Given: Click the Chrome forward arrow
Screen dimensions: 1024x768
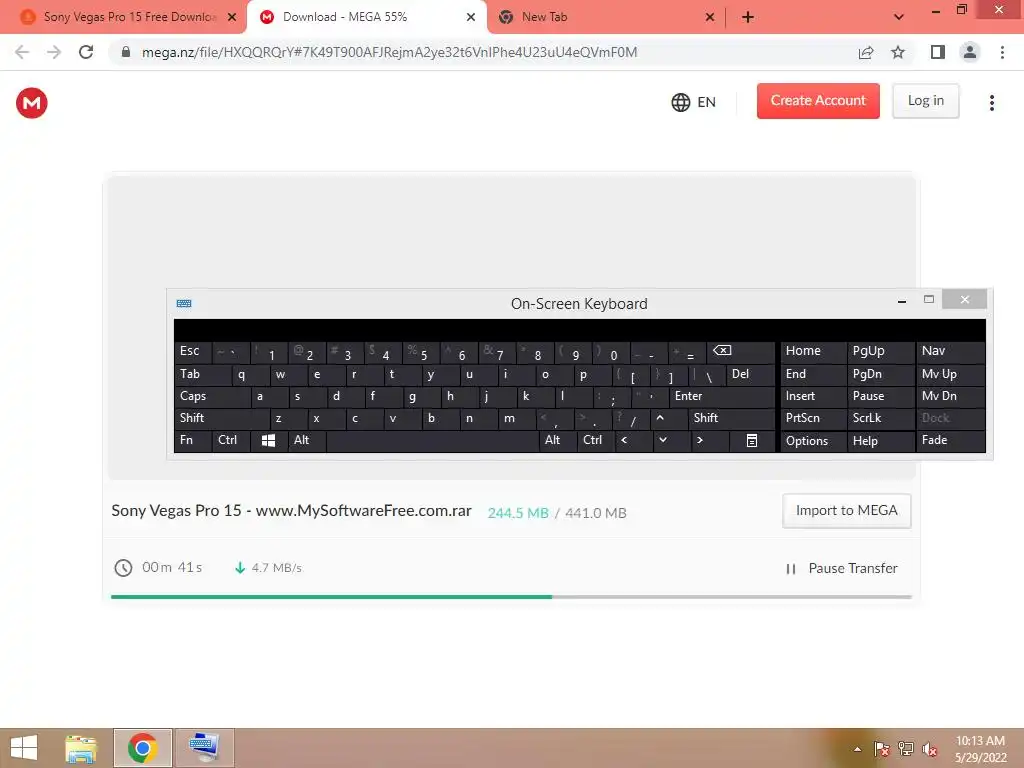Looking at the screenshot, I should click(x=54, y=52).
